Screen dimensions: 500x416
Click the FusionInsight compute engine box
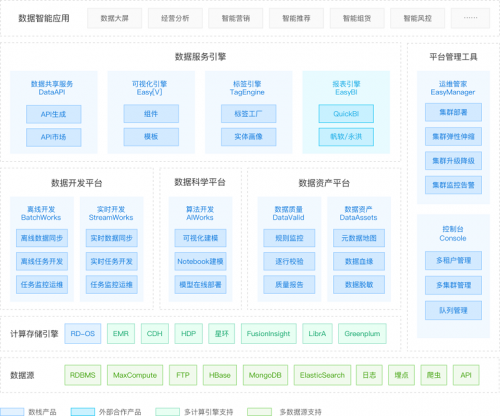(x=269, y=333)
